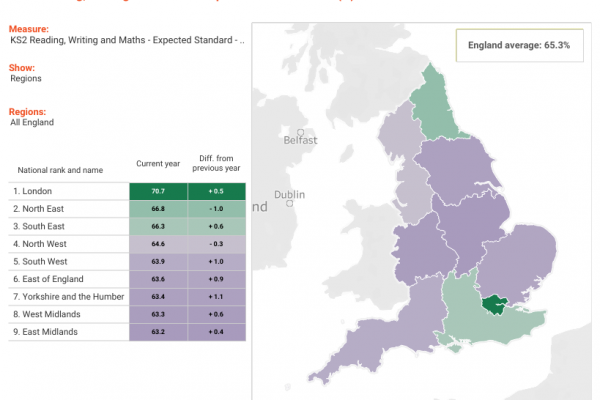
Task: Click the Dublin city marker on map
Action: [x=291, y=203]
